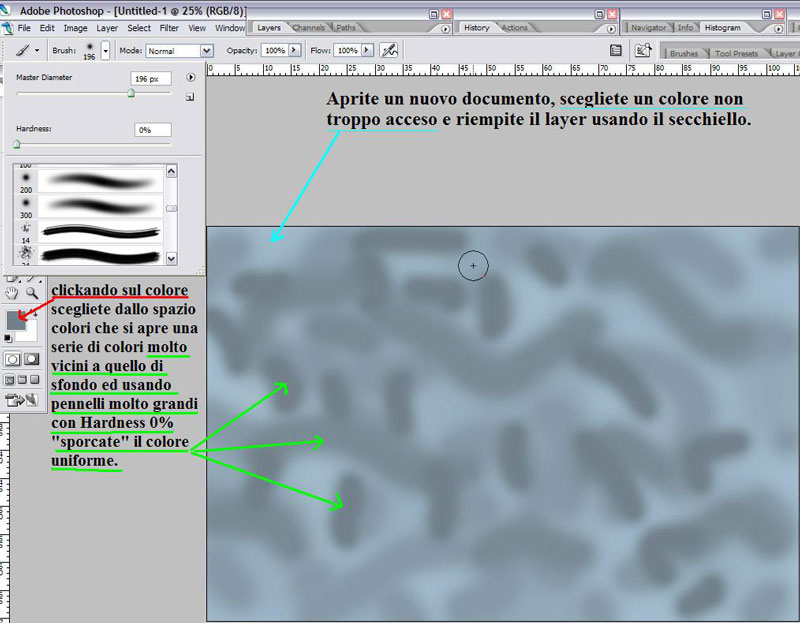Open the white background color swatch

(30, 333)
